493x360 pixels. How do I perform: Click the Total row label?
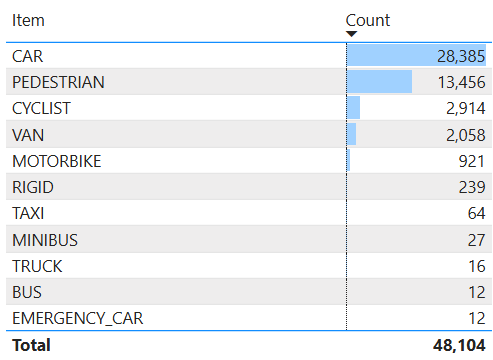coord(31,345)
